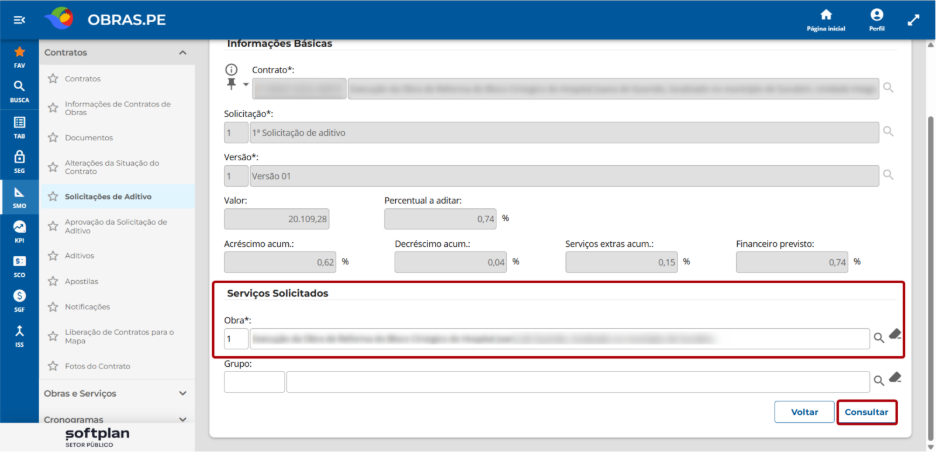The height and width of the screenshot is (453, 936).
Task: Open Notificações in the side menu
Action: pos(88,307)
